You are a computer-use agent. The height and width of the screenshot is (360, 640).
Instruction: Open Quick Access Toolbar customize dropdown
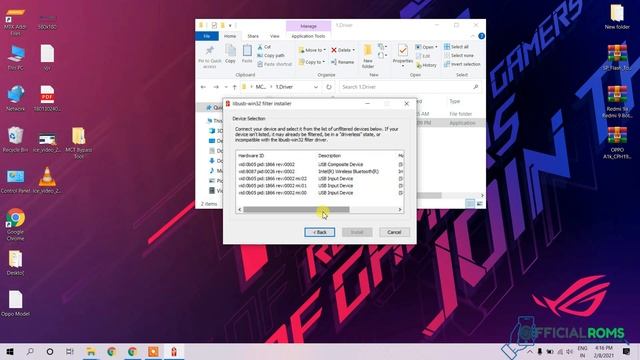coord(230,25)
